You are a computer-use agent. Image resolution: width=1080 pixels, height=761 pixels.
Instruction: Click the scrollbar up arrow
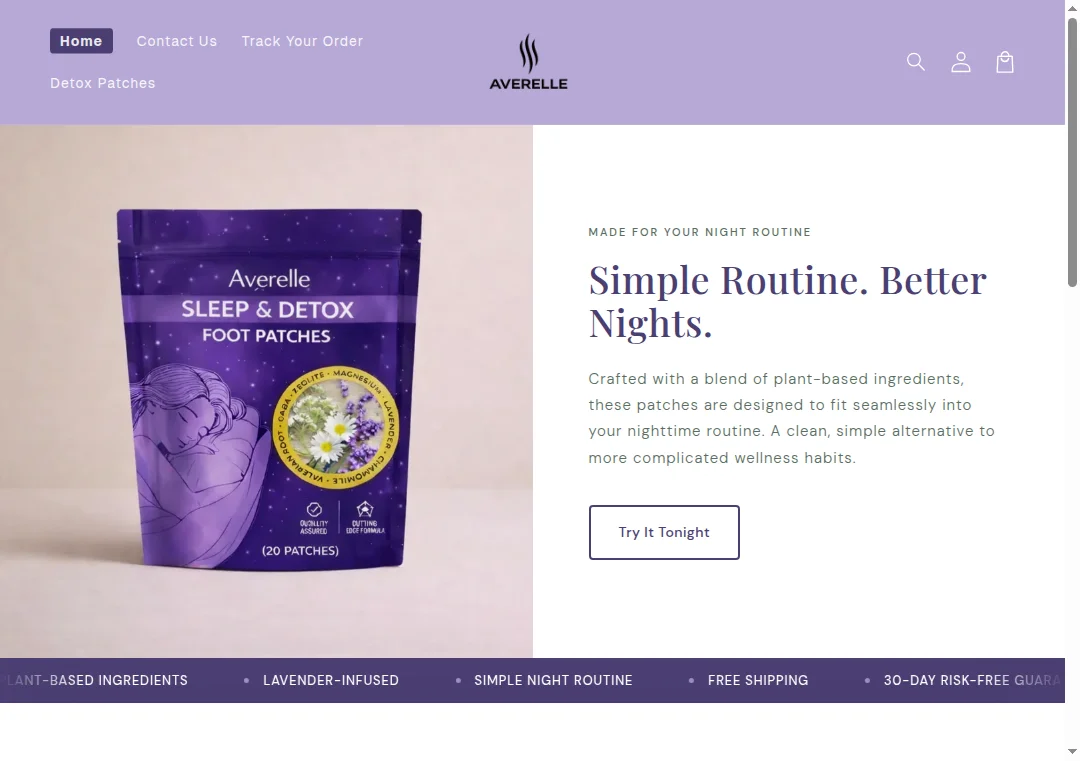(1072, 6)
